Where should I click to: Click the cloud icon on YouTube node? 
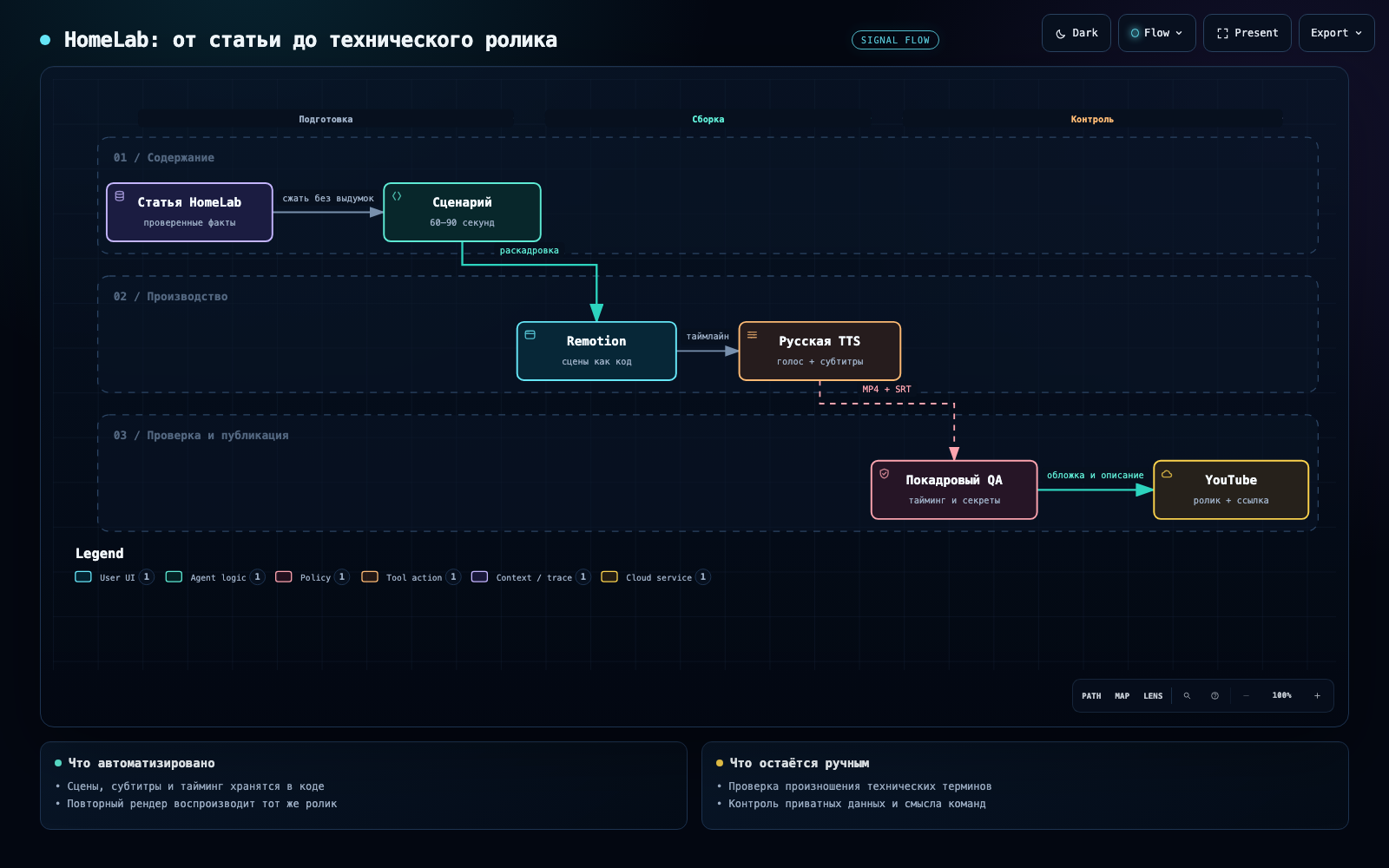click(x=1167, y=474)
